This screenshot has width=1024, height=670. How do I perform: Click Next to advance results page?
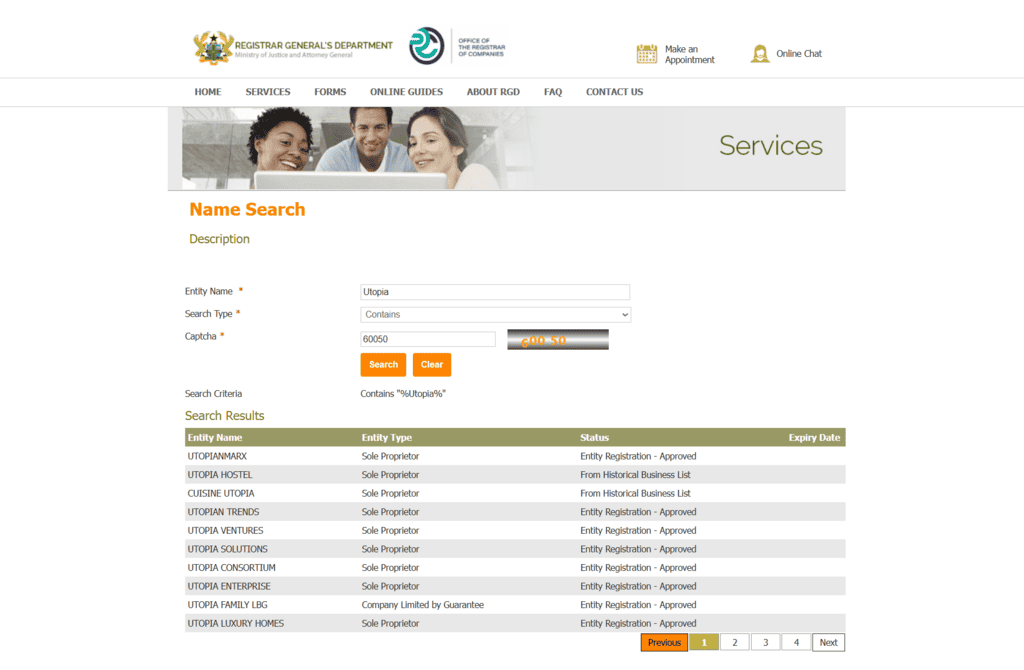828,643
